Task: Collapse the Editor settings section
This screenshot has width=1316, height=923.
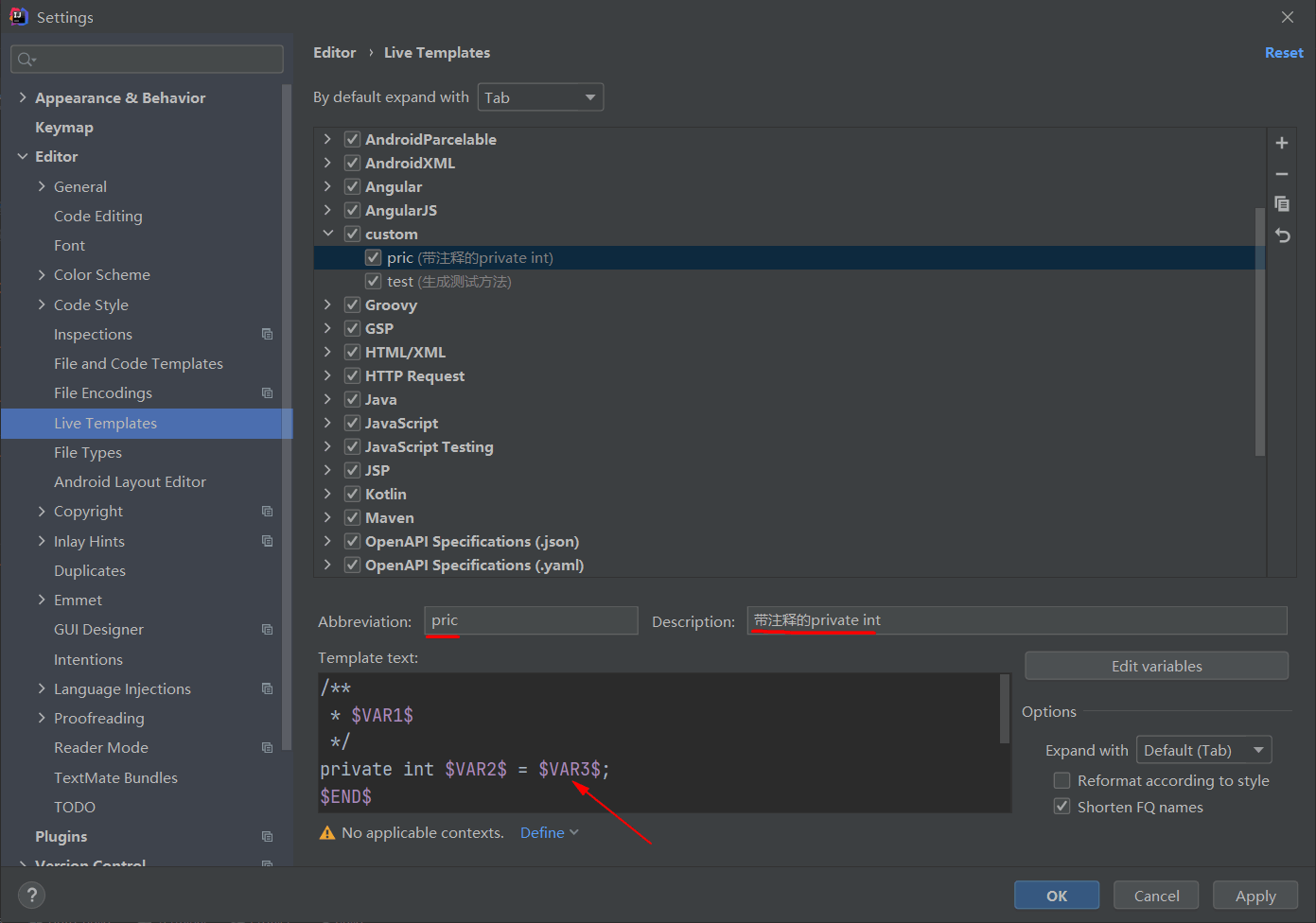Action: click(23, 156)
